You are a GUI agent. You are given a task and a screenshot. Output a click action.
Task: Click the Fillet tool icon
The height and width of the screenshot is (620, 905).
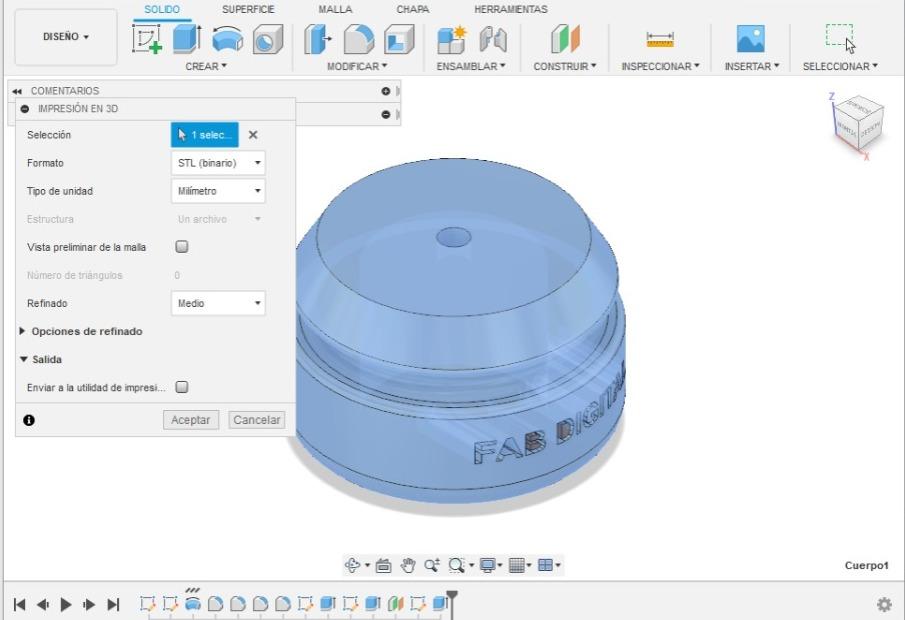click(x=358, y=39)
